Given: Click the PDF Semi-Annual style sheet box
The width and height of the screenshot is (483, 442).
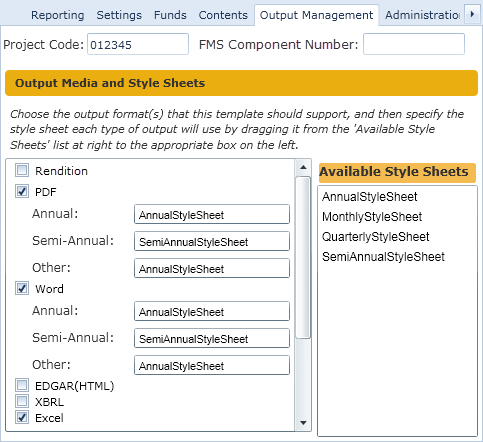Looking at the screenshot, I should click(x=212, y=241).
